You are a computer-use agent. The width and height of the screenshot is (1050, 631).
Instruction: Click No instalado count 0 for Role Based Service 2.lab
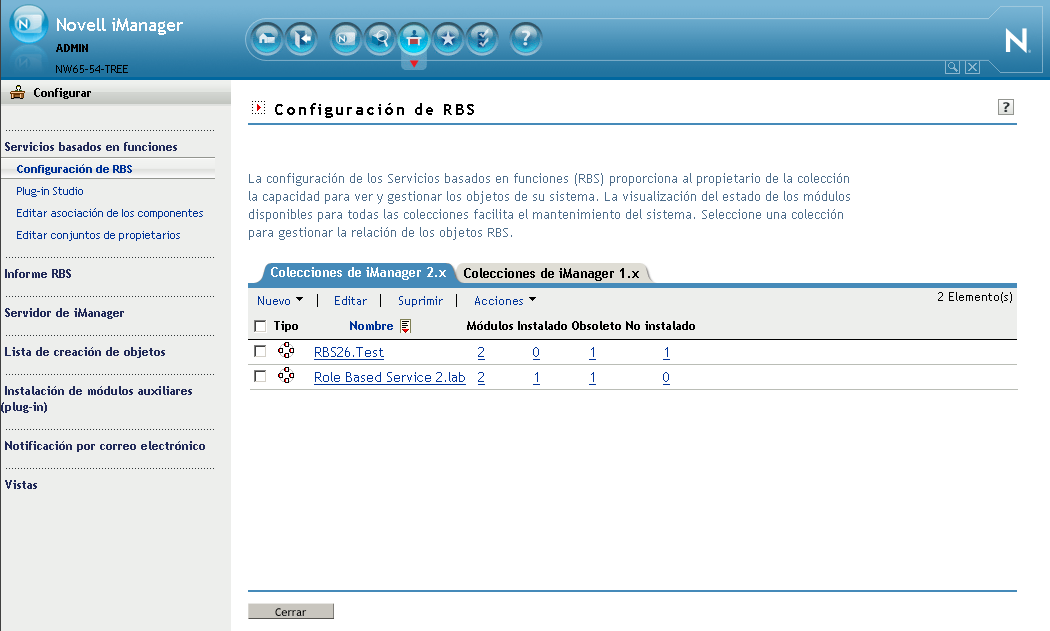(666, 377)
